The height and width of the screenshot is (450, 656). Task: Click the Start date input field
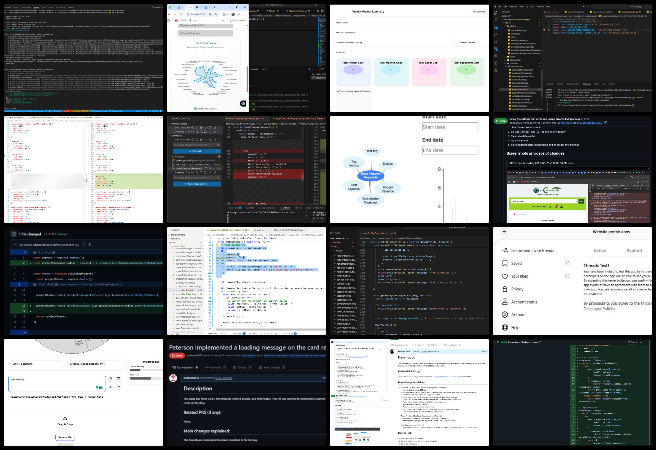point(448,127)
